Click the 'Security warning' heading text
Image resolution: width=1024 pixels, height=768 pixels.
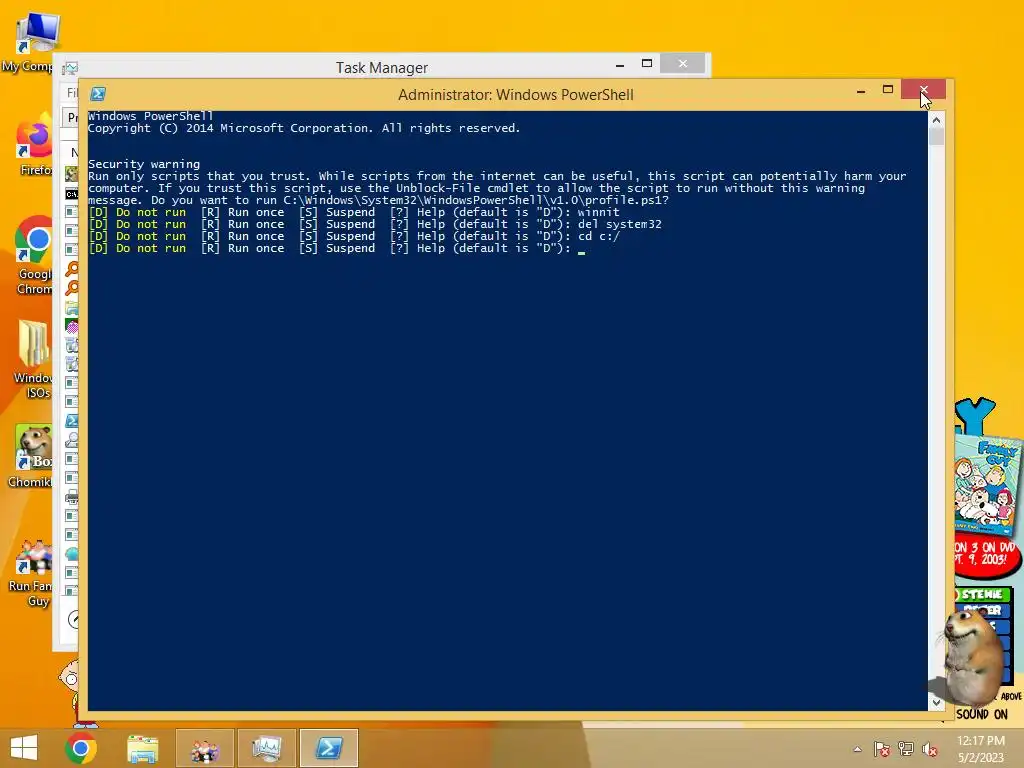point(144,164)
